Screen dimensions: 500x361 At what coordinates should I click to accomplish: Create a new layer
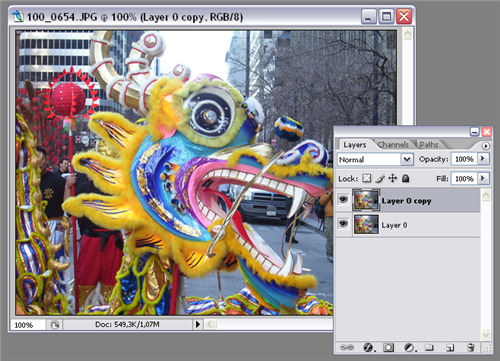point(450,348)
